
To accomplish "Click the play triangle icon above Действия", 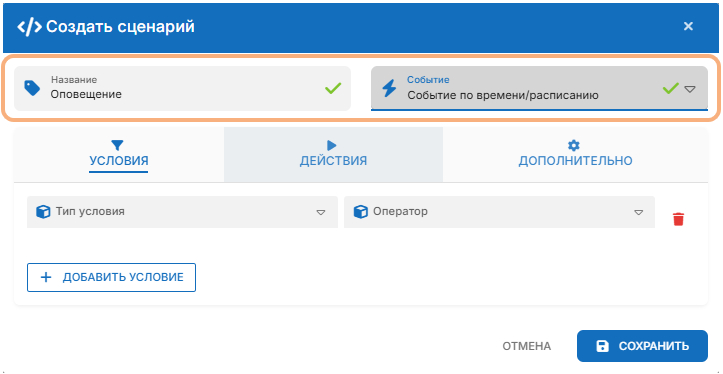I will pyautogui.click(x=332, y=146).
